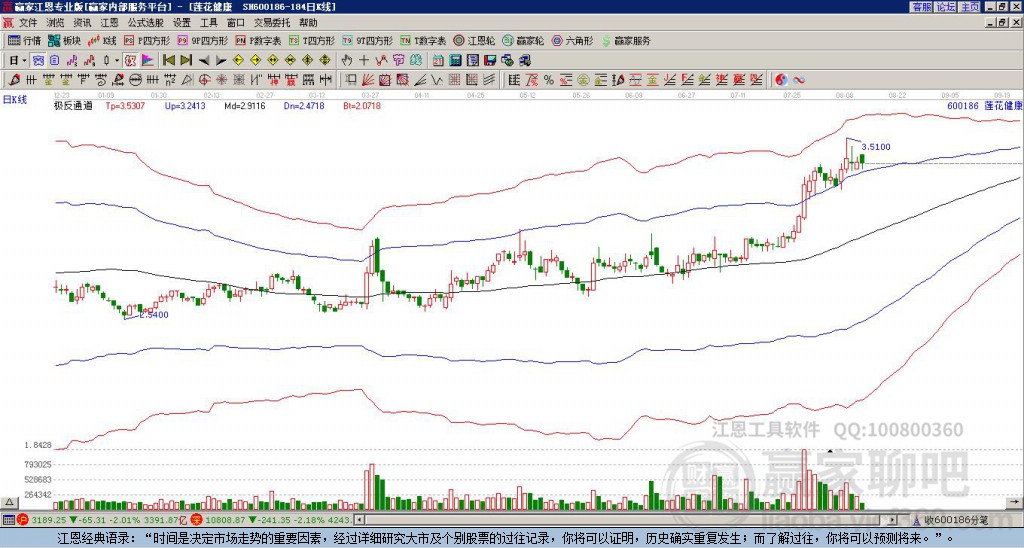Select the hand pan cursor tool
Image resolution: width=1024 pixels, height=548 pixels.
(x=346, y=61)
